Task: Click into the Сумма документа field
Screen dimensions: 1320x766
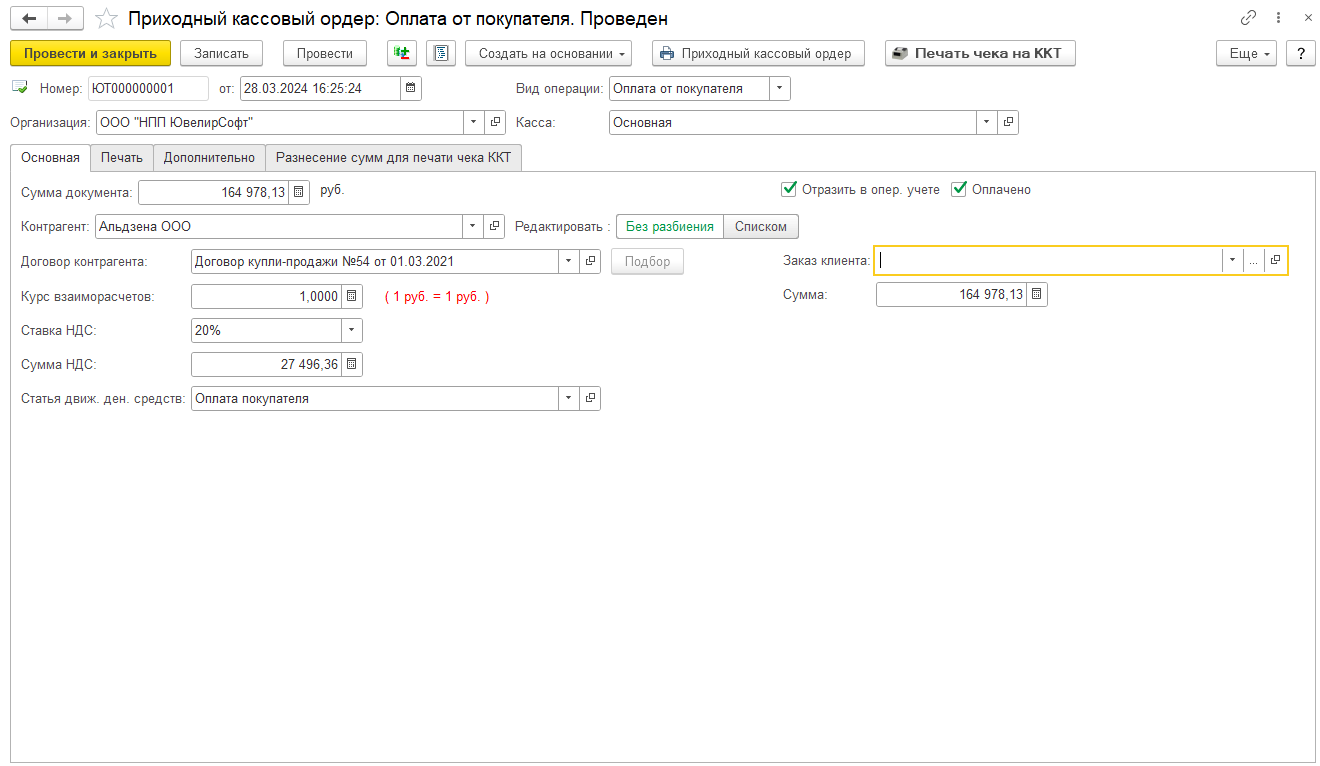Action: [x=213, y=192]
